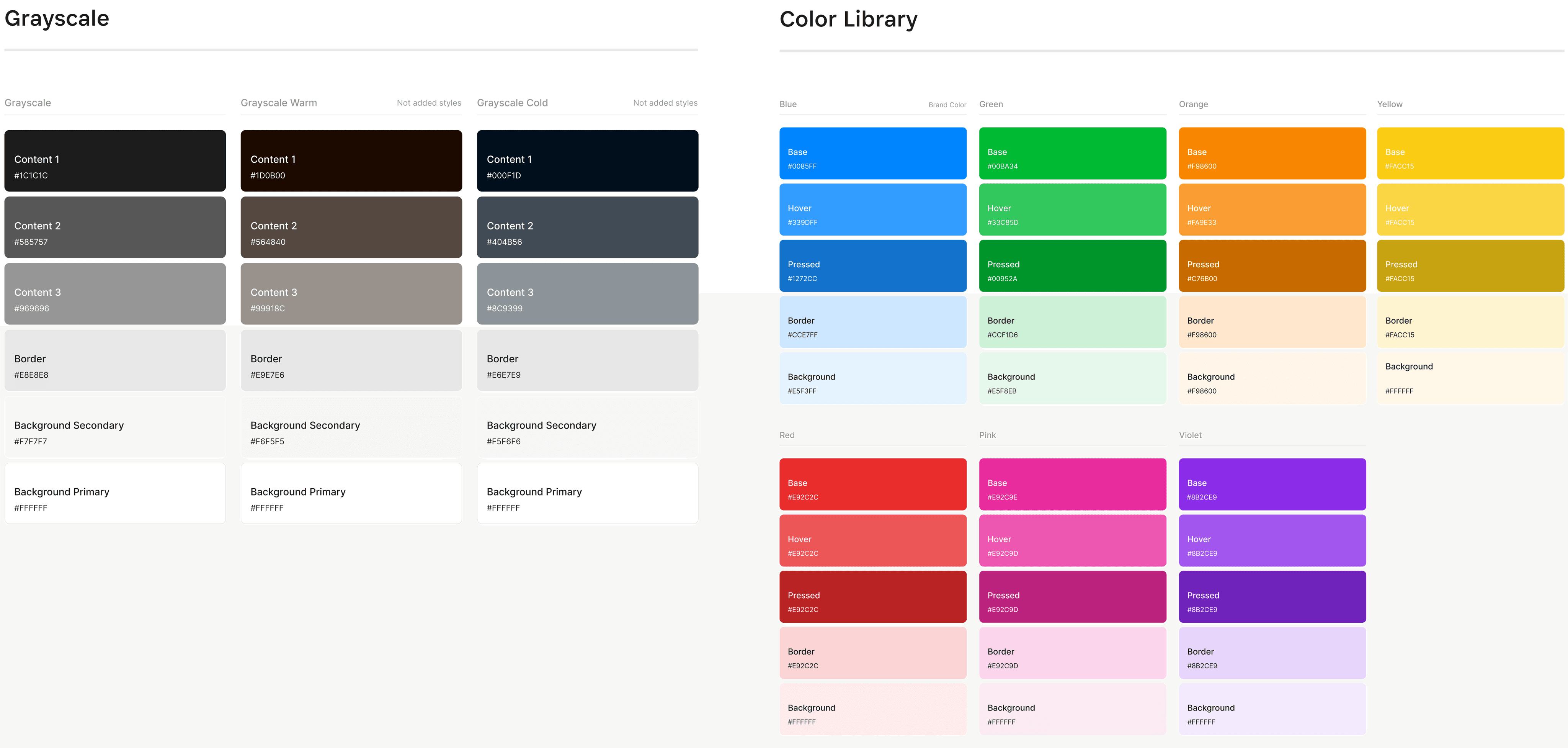This screenshot has height=748, width=1568.
Task: Click the Red Base #E92C2C swatch
Action: (x=872, y=484)
